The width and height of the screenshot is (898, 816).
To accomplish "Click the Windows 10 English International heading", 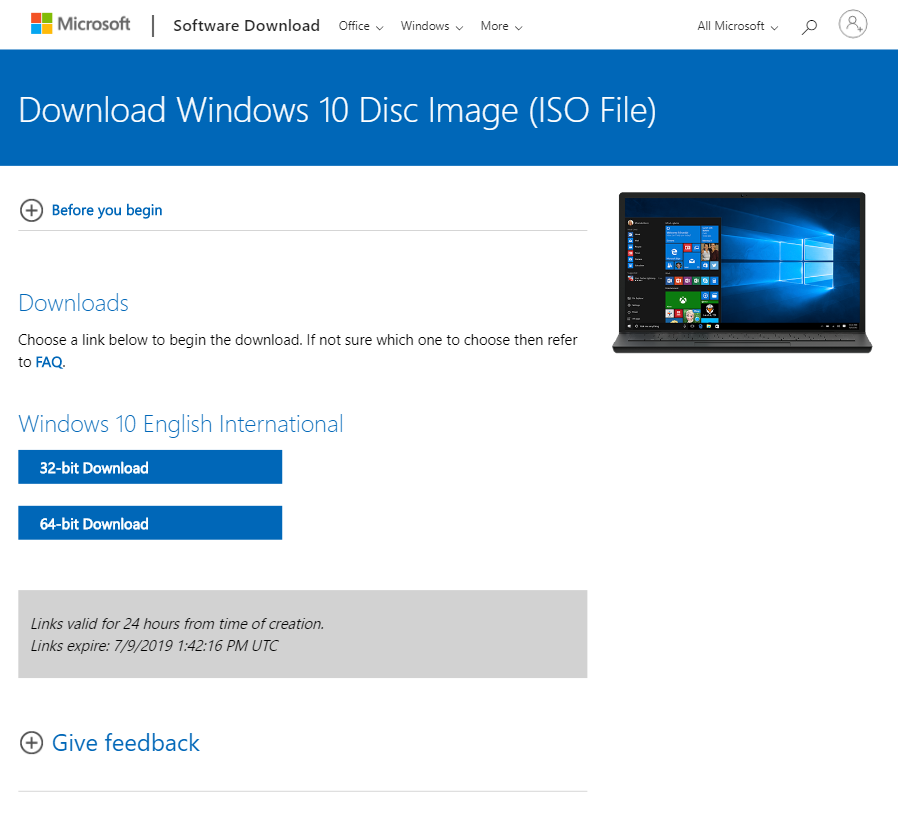I will pyautogui.click(x=181, y=424).
